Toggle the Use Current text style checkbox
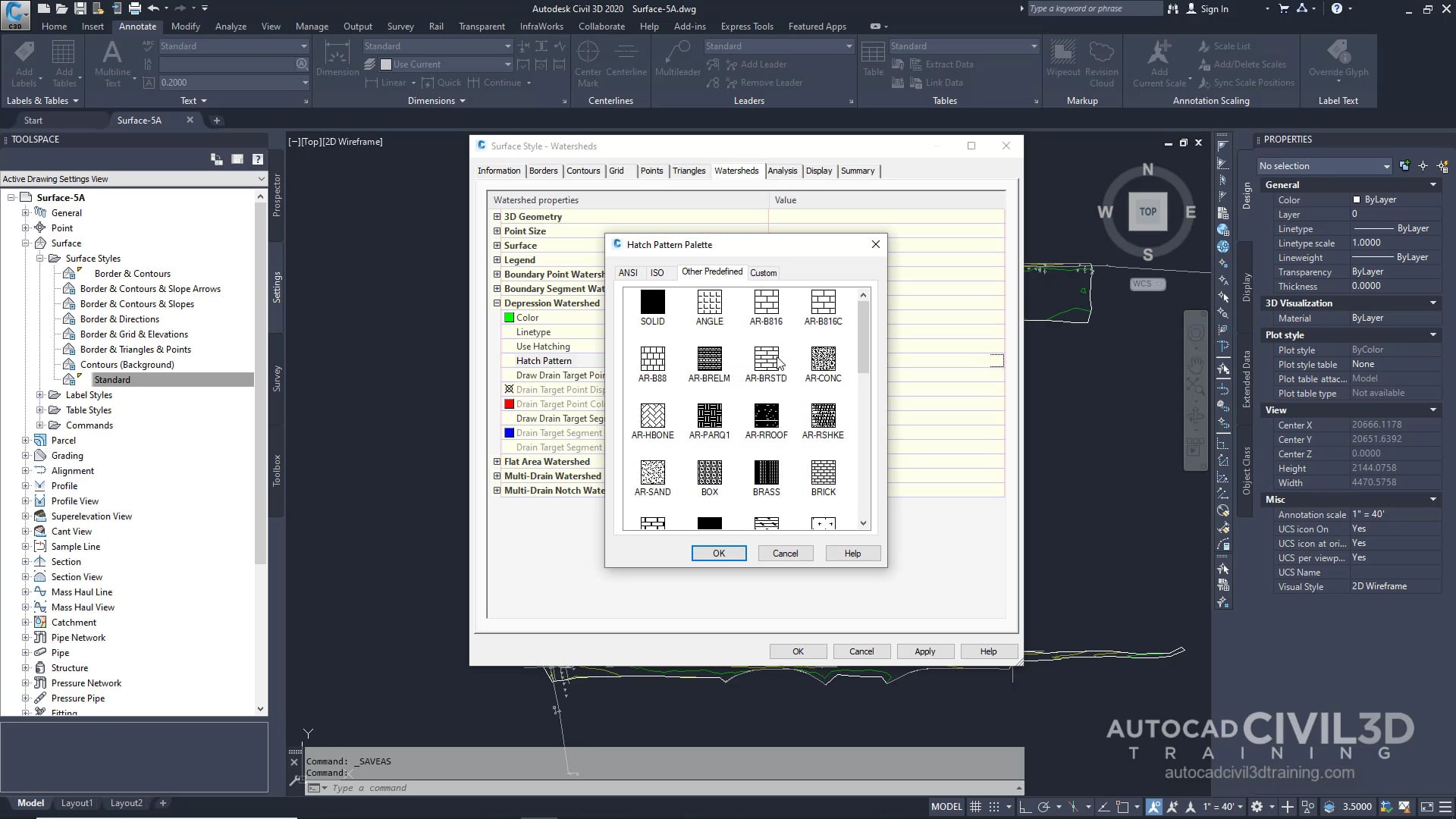This screenshot has height=819, width=1456. 386,64
